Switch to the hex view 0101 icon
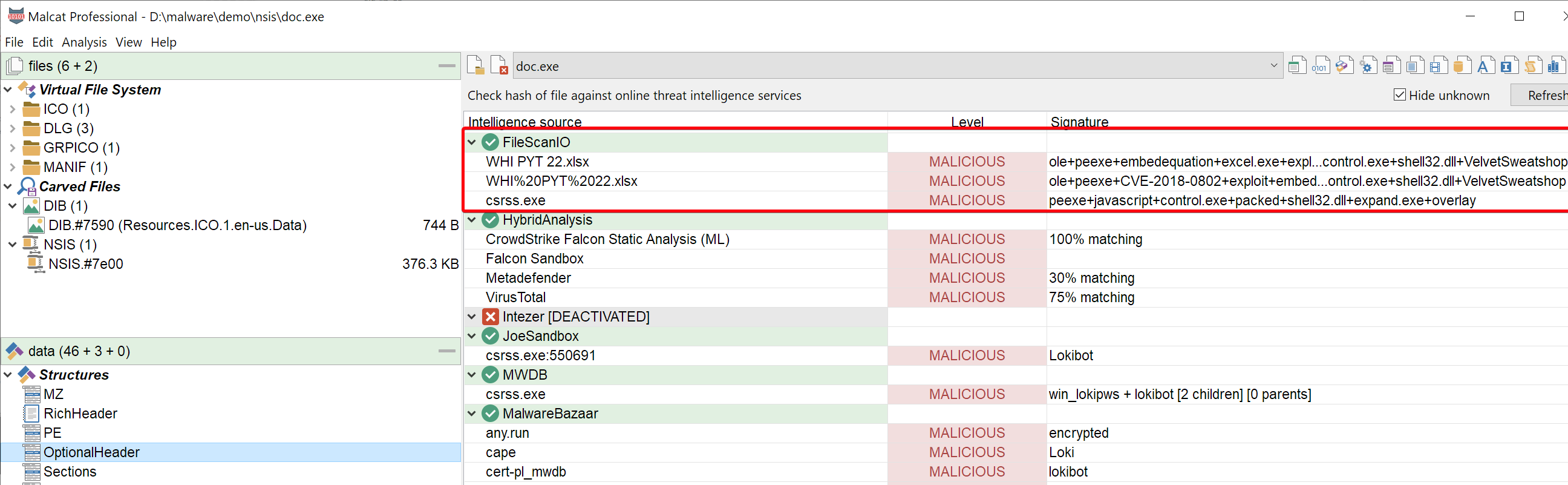1568x485 pixels. (1320, 66)
